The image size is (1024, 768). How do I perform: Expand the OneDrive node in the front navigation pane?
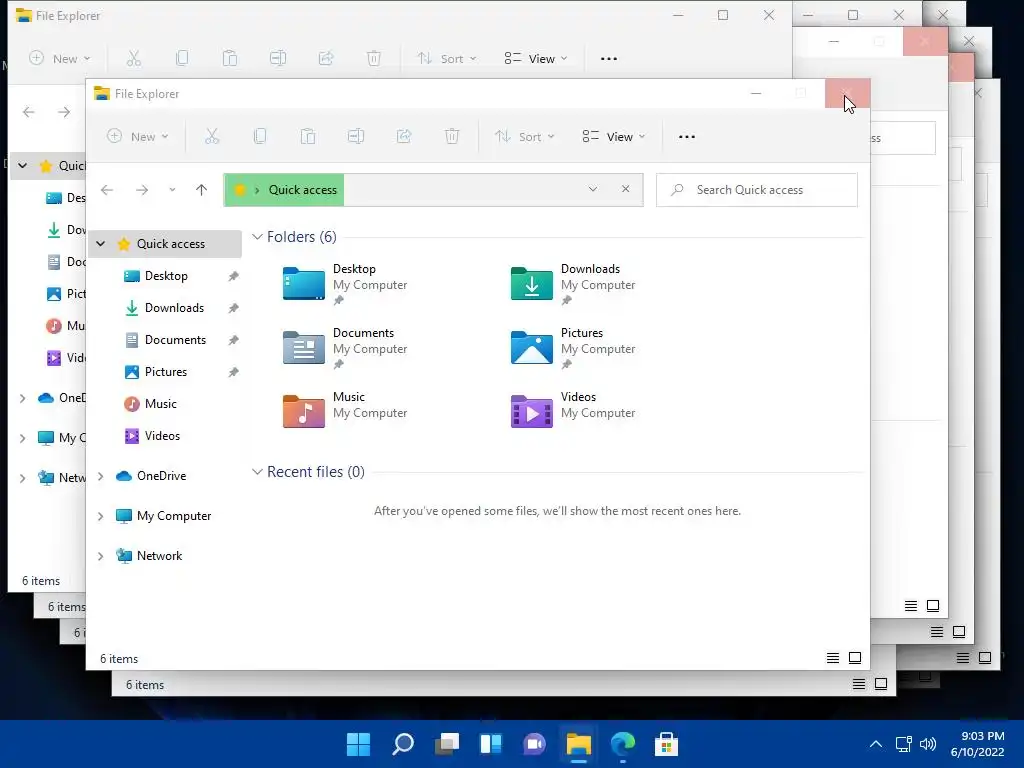click(101, 476)
